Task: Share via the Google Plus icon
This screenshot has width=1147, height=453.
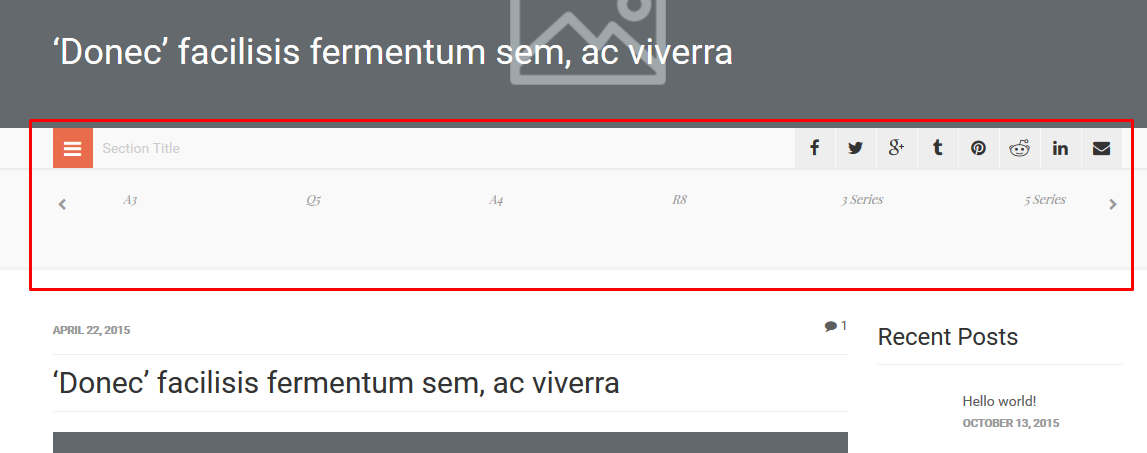Action: pyautogui.click(x=896, y=148)
